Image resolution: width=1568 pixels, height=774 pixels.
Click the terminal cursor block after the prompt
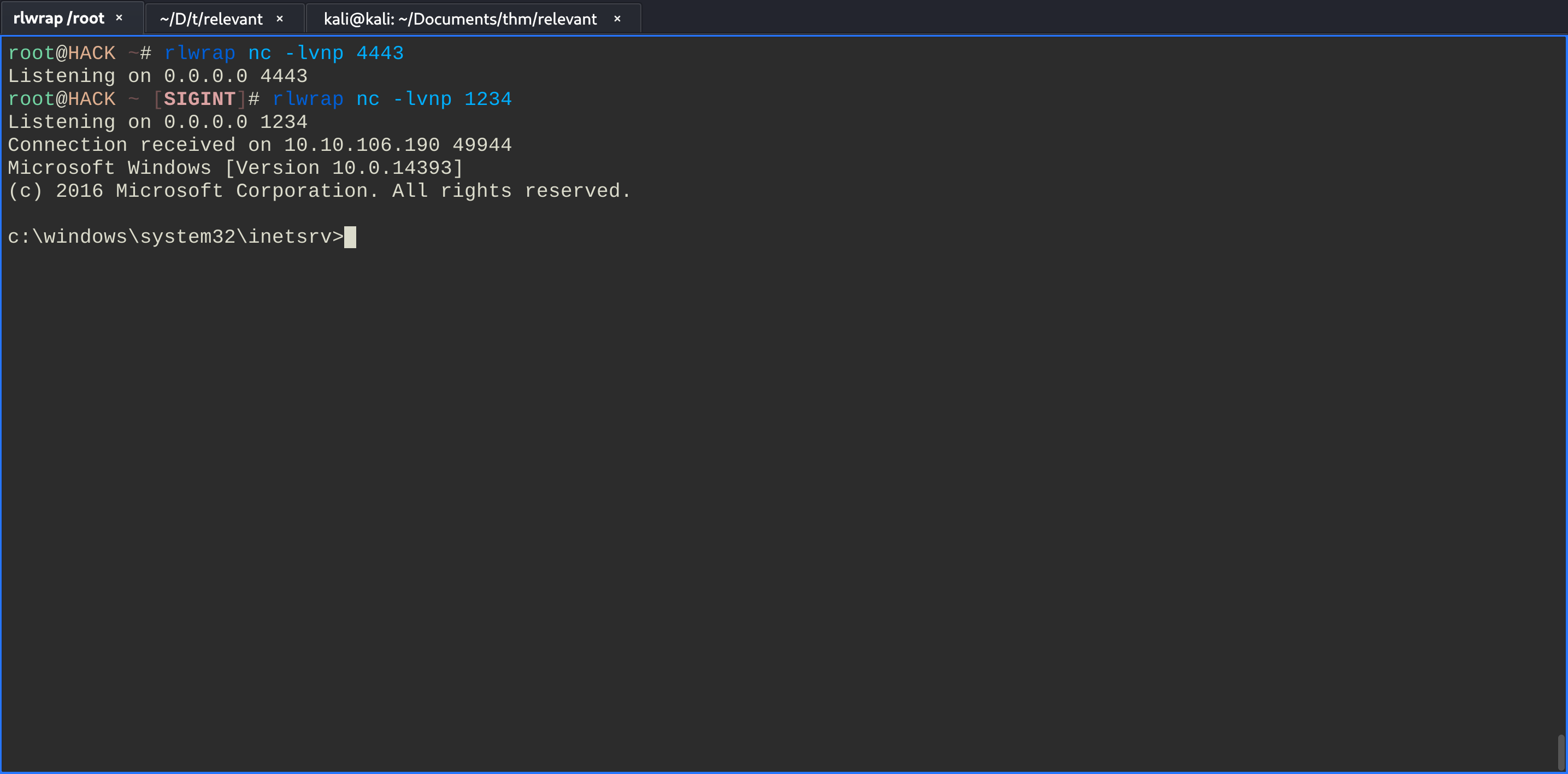pyautogui.click(x=350, y=237)
